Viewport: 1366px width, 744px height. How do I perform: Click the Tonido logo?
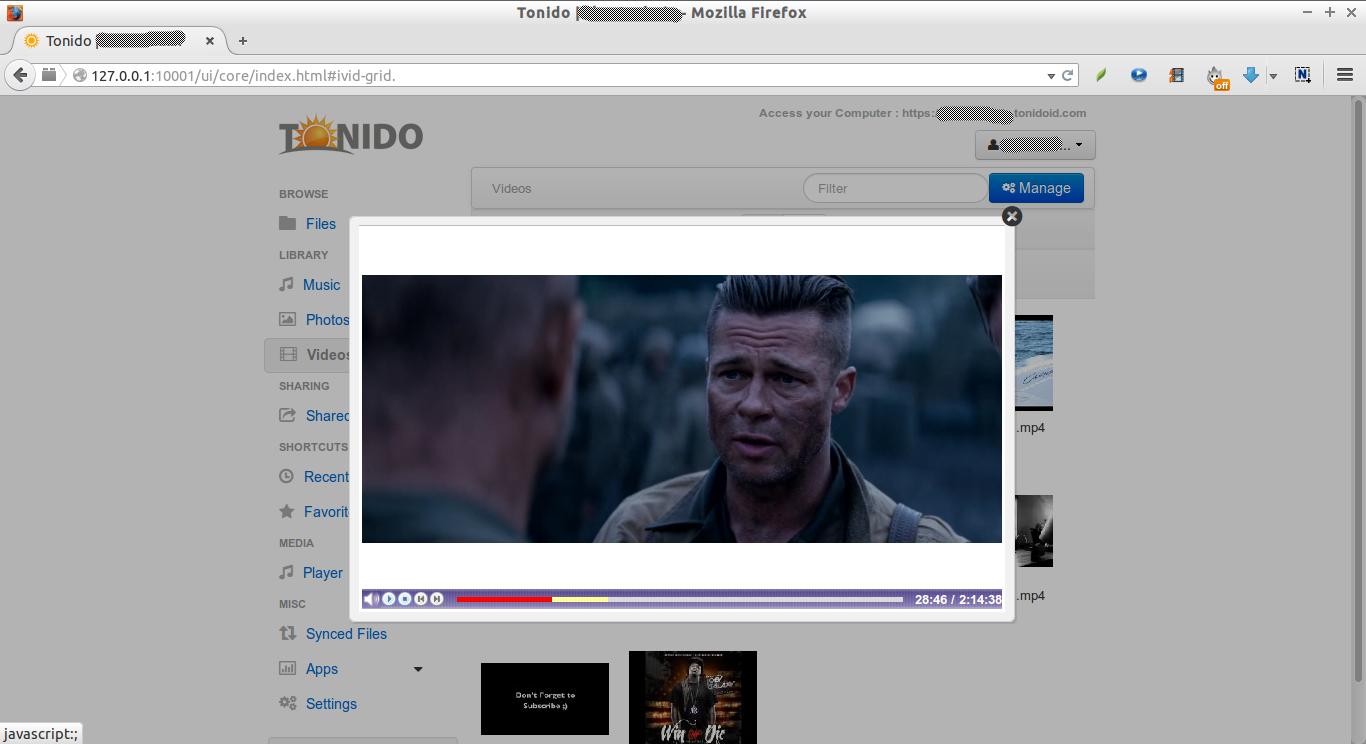coord(350,136)
